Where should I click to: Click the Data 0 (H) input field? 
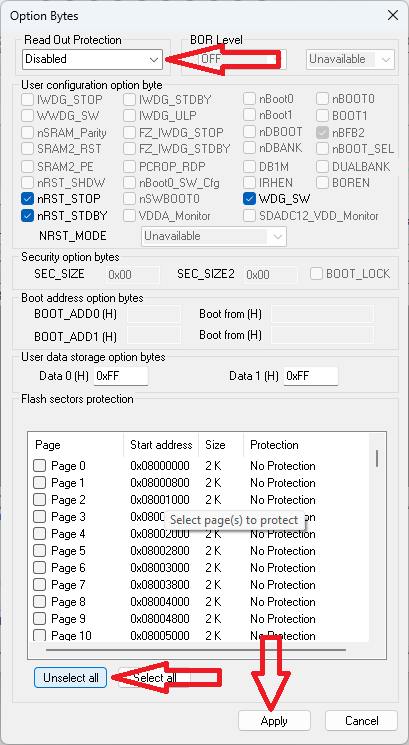[121, 376]
